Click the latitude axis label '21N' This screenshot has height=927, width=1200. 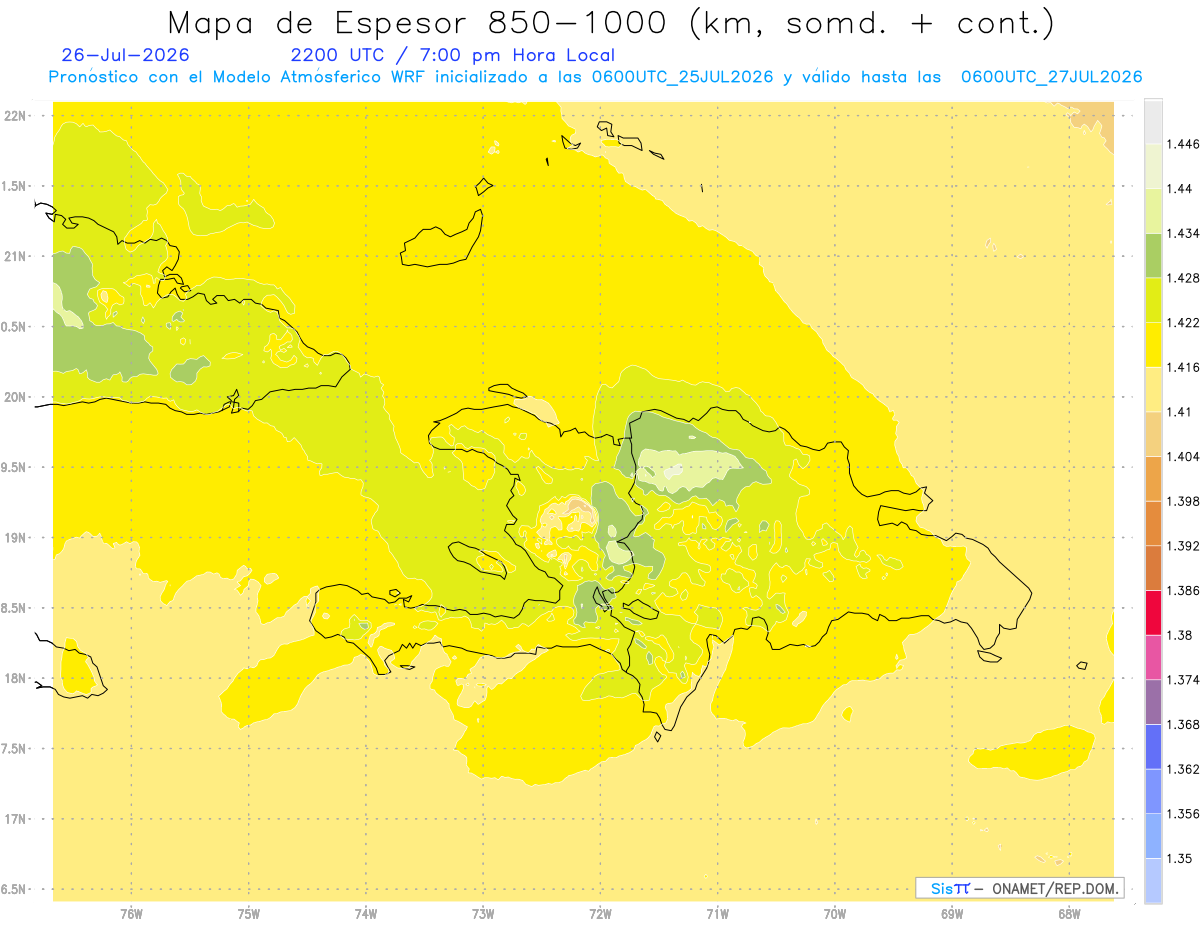(x=16, y=257)
